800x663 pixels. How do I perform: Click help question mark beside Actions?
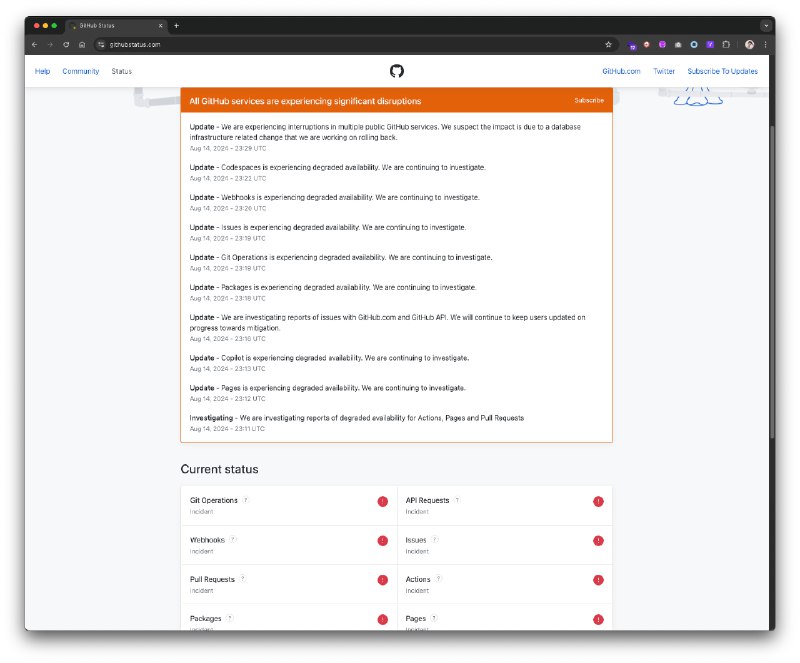[438, 579]
